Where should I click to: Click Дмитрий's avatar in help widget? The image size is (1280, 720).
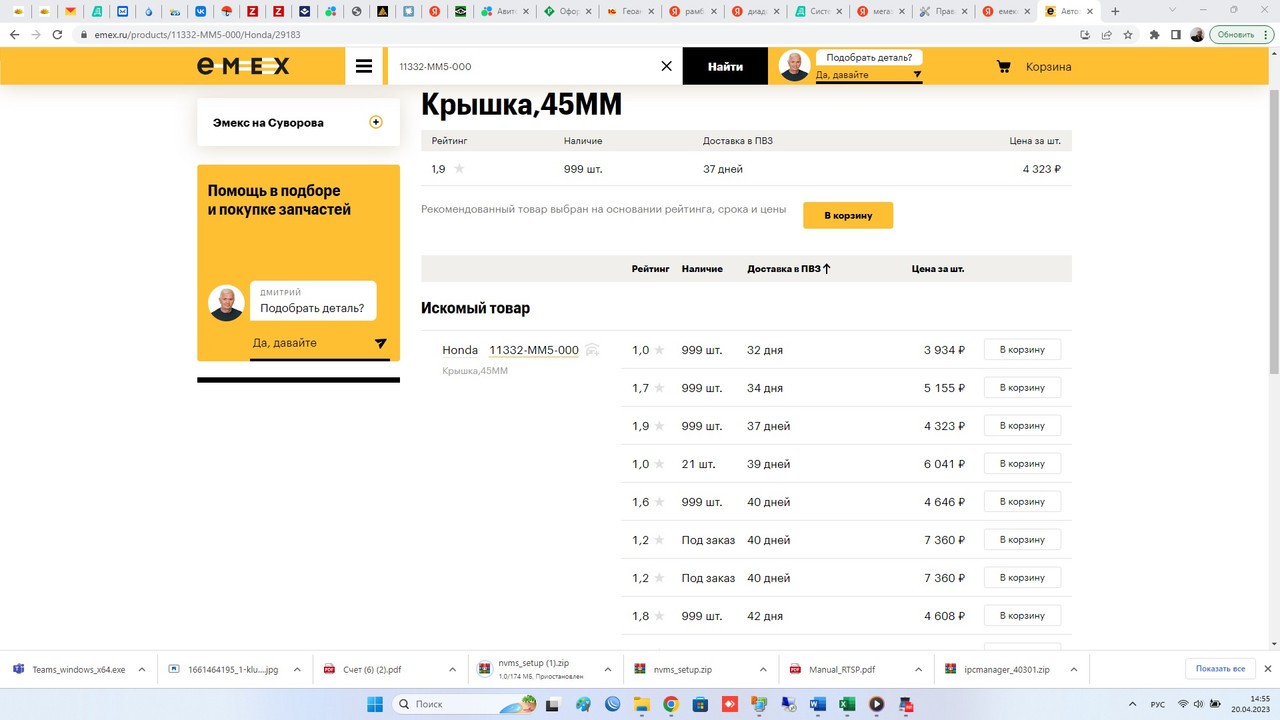pos(226,303)
